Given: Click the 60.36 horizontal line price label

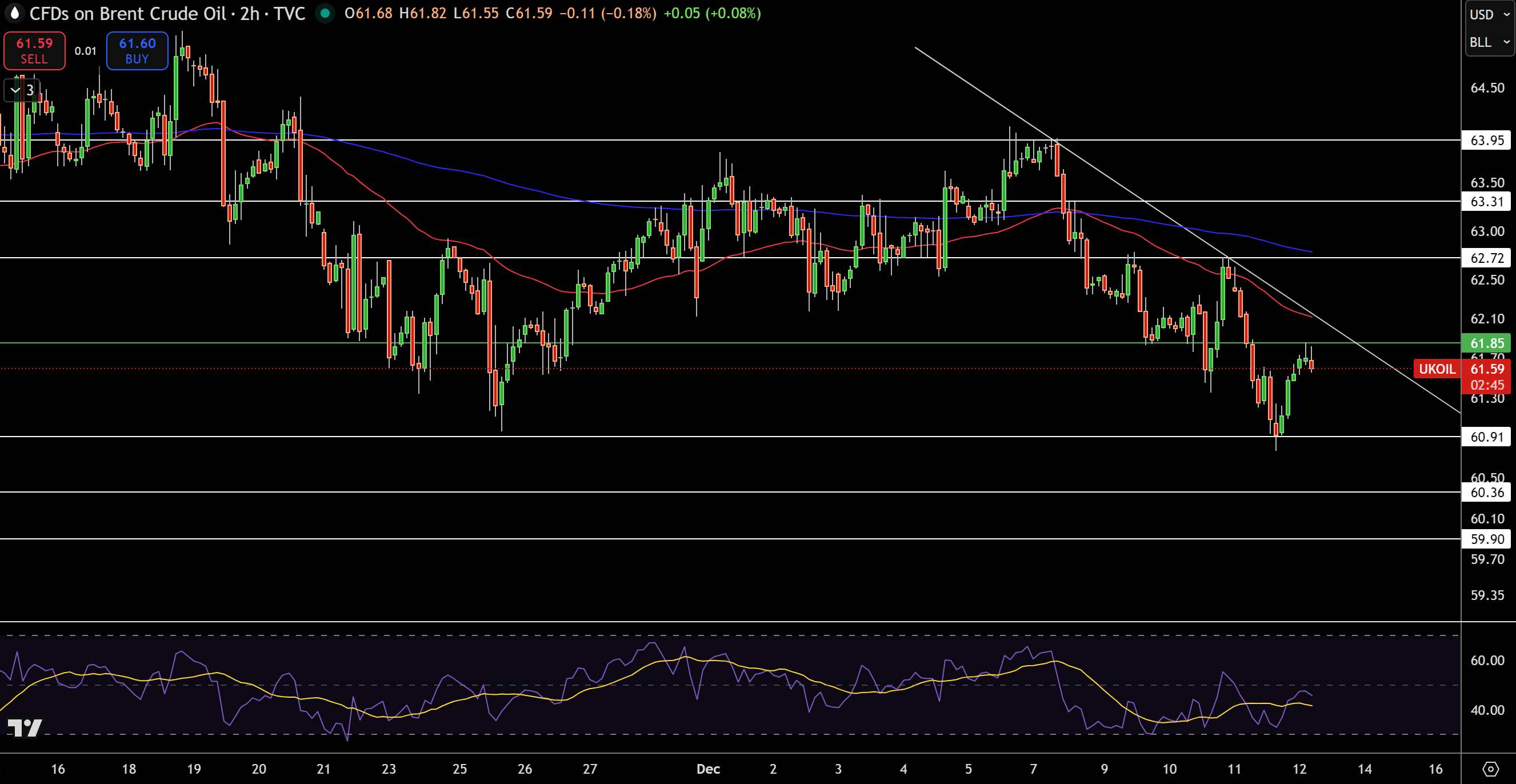Looking at the screenshot, I should [1487, 492].
